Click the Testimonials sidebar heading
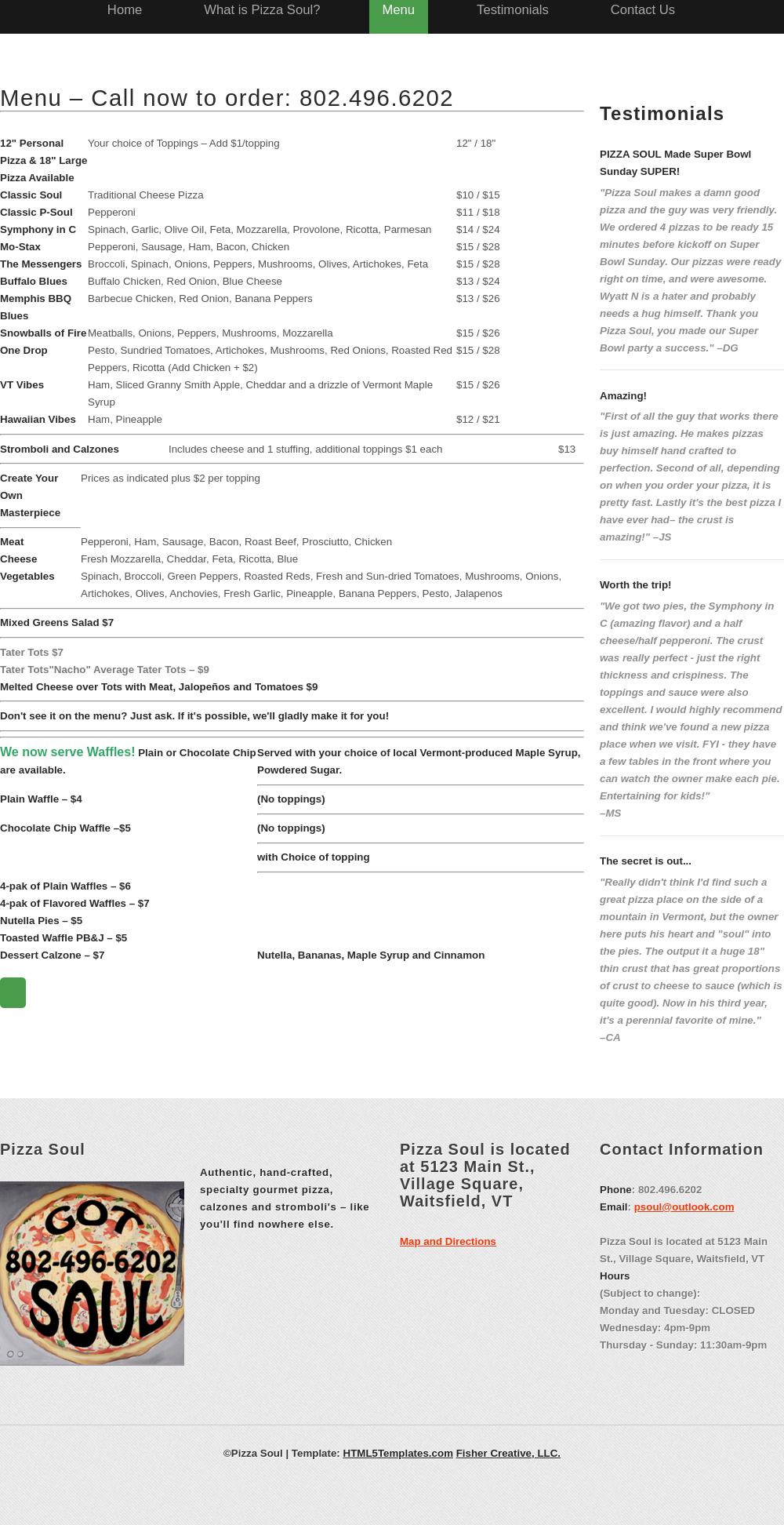 pyautogui.click(x=662, y=114)
